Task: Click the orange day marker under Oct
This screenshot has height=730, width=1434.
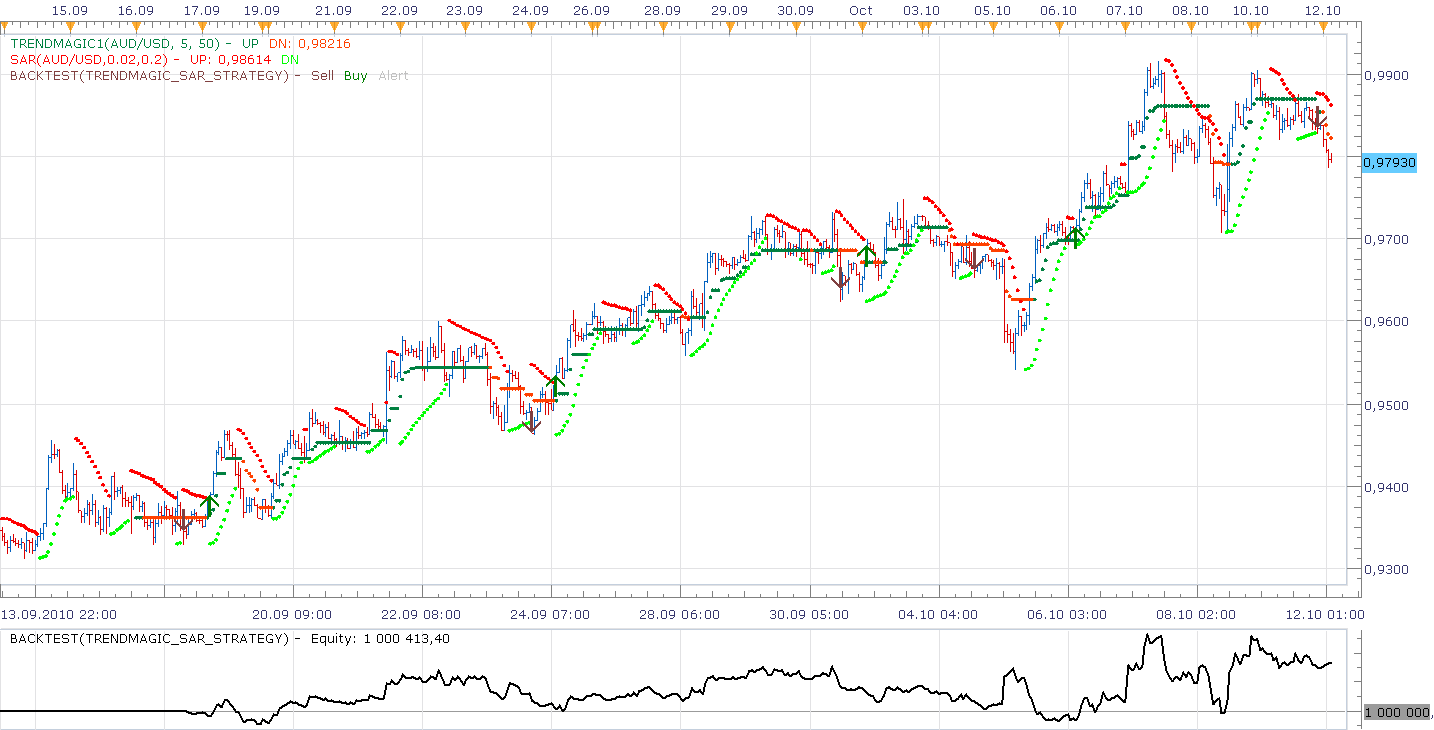Action: [861, 24]
